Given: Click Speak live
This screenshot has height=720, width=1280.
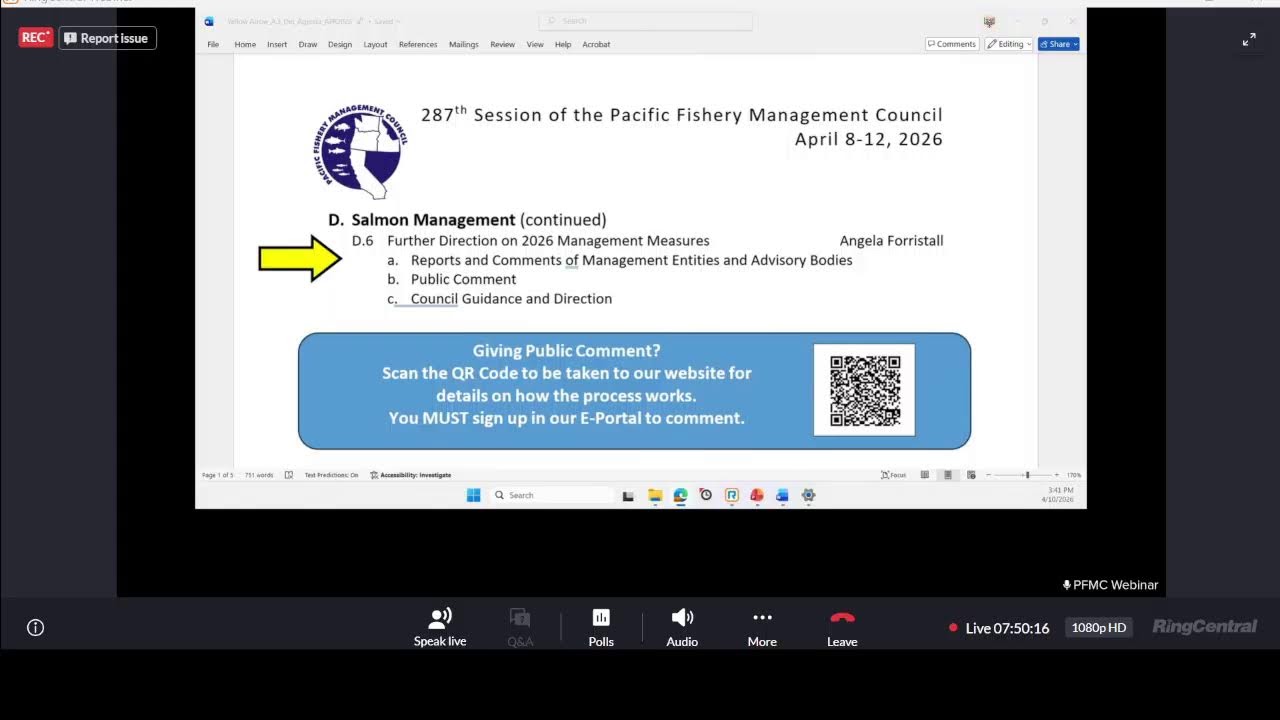Looking at the screenshot, I should (440, 627).
